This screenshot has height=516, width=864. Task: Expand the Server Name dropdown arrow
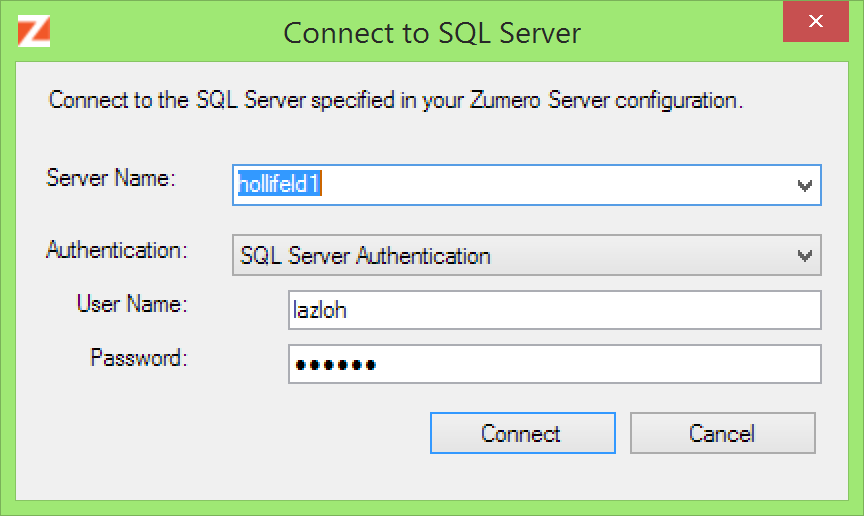804,186
